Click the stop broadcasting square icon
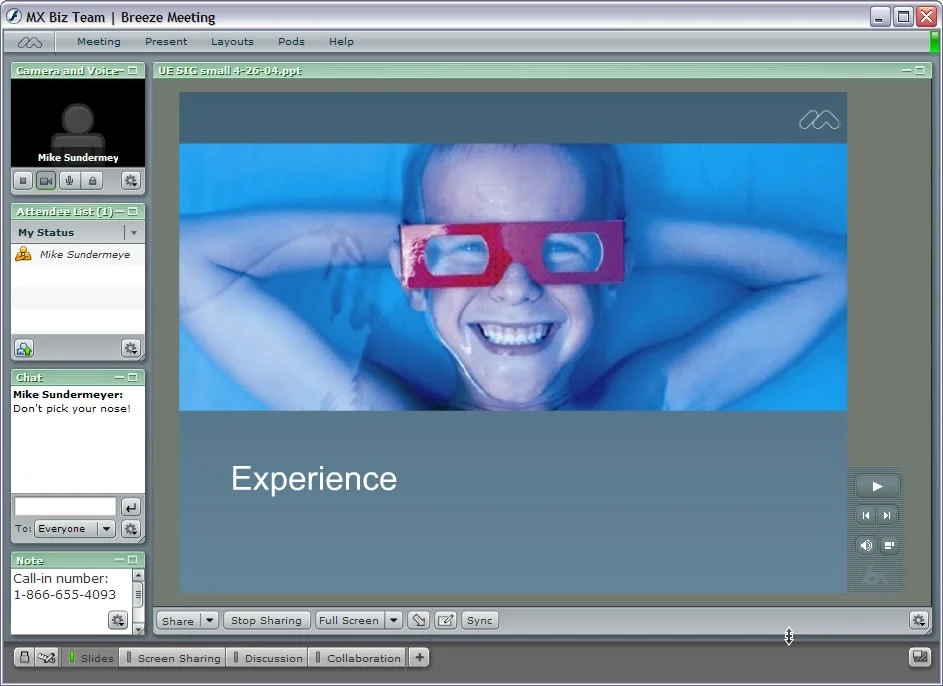Image resolution: width=943 pixels, height=686 pixels. (23, 180)
